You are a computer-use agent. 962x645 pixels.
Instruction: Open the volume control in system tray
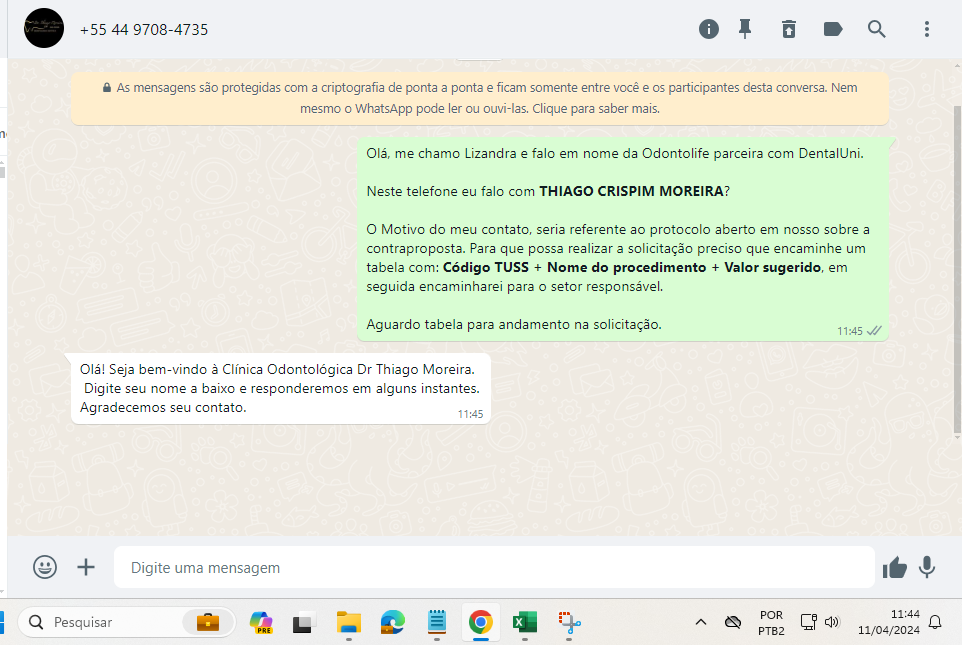click(x=832, y=622)
